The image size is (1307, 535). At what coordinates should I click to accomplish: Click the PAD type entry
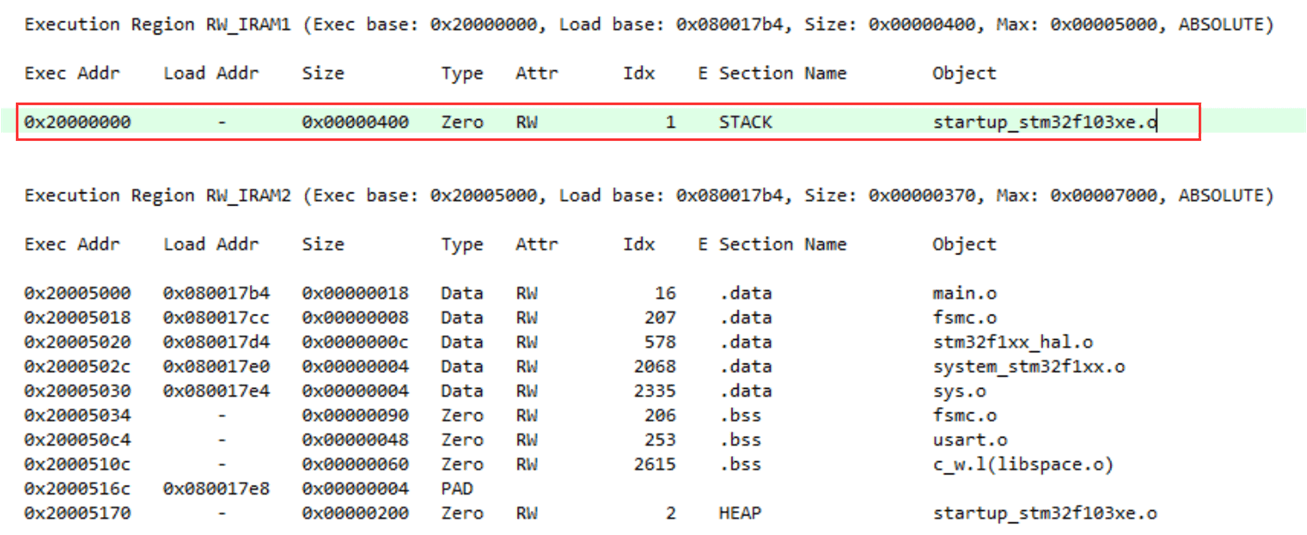(456, 489)
